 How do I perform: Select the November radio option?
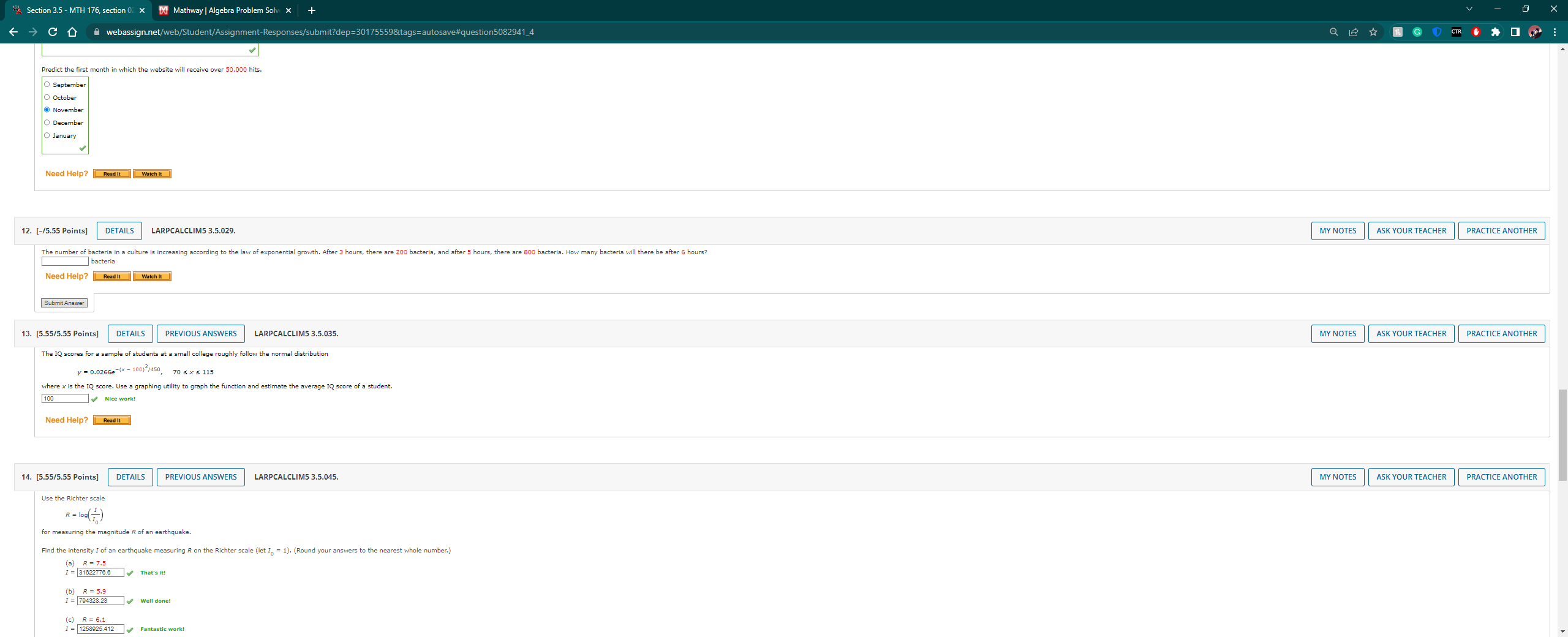coord(47,110)
